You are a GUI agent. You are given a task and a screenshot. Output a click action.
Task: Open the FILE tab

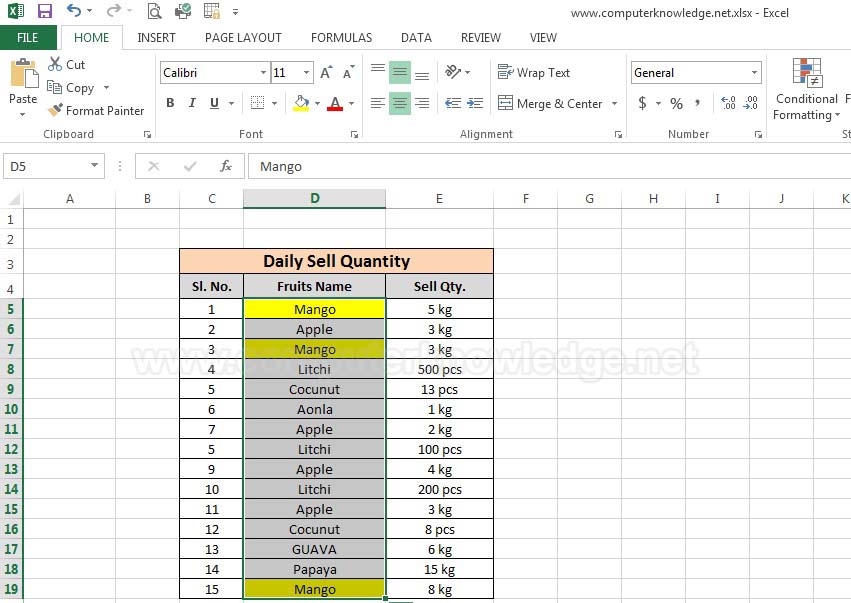[28, 37]
